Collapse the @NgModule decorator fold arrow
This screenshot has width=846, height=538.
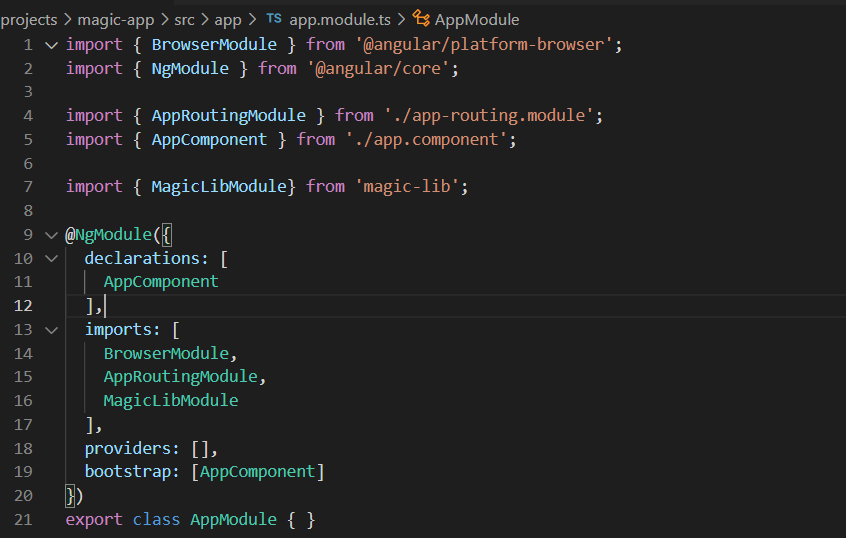tap(51, 235)
